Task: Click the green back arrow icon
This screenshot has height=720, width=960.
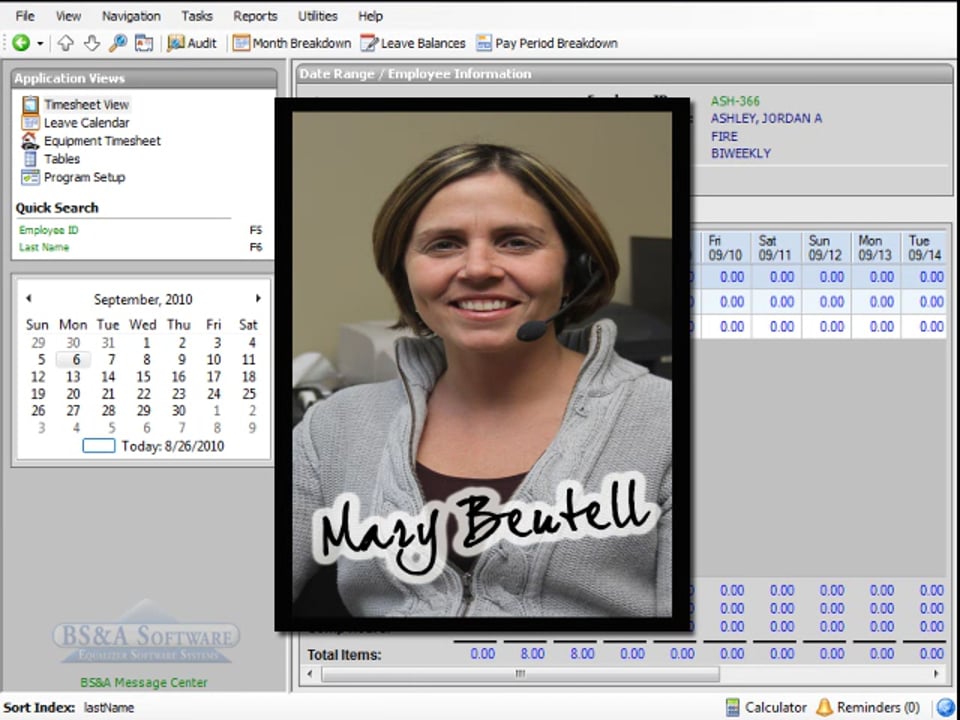Action: click(20, 43)
